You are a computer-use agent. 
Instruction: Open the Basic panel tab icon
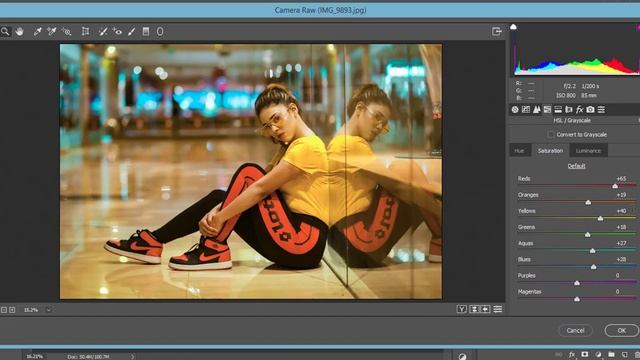(x=515, y=109)
